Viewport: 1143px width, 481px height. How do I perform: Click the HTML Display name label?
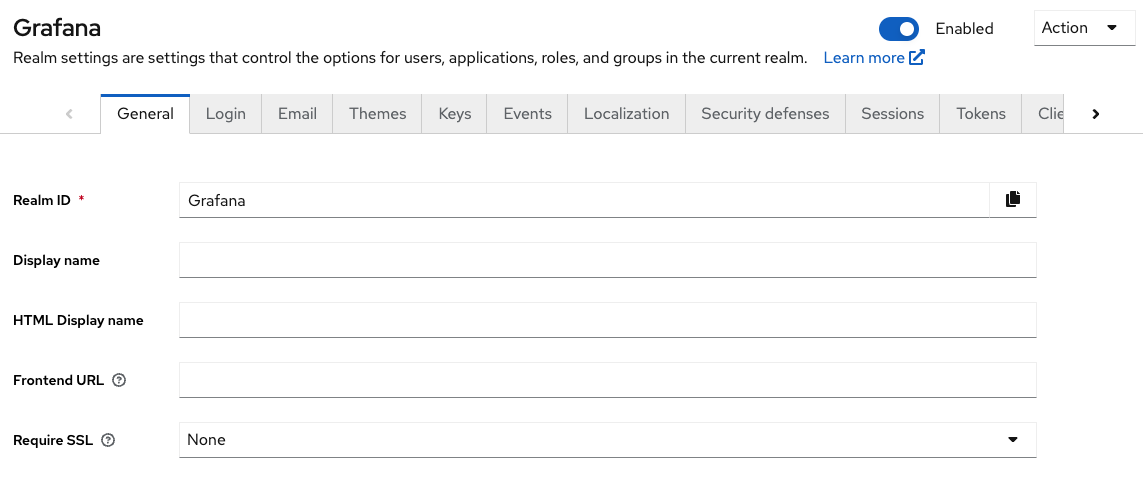tap(78, 320)
